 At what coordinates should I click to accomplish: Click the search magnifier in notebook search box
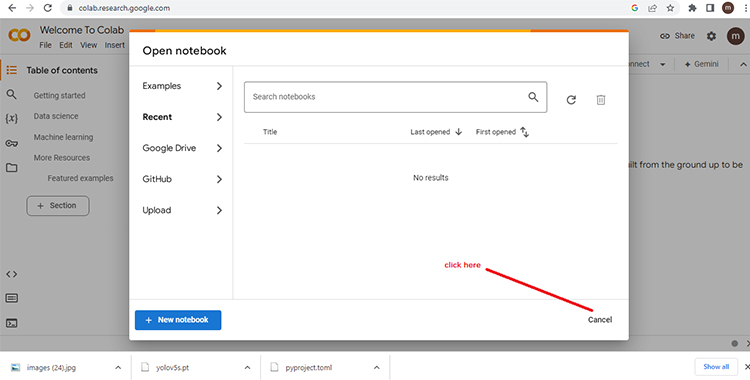point(533,97)
